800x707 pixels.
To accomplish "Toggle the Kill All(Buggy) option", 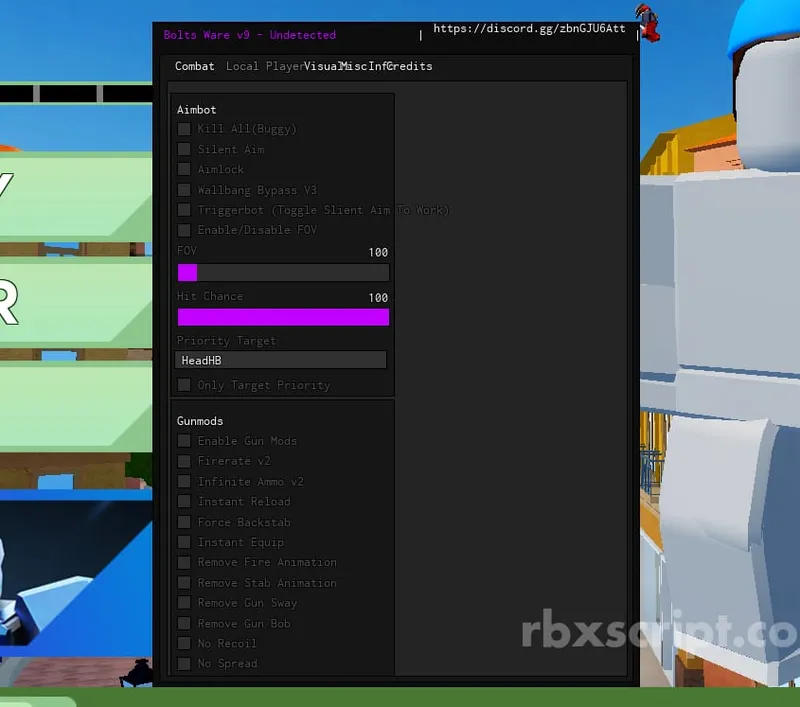I will [184, 129].
